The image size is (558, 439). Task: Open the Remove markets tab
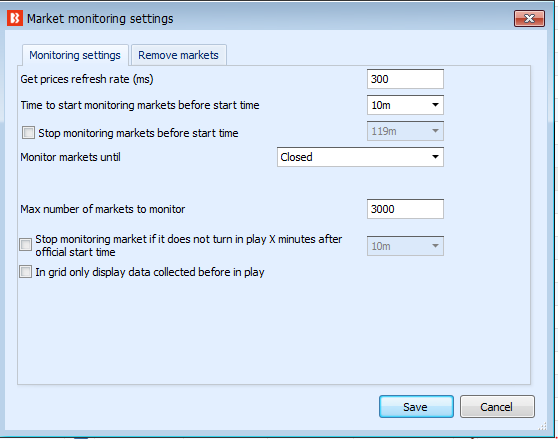178,55
